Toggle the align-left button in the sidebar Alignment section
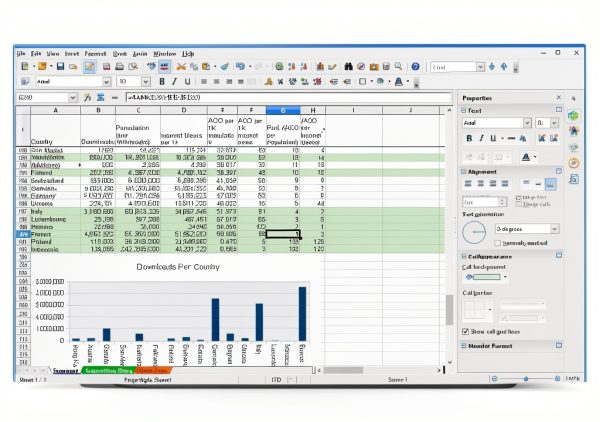Image resolution: width=600 pixels, height=422 pixels. (468, 184)
